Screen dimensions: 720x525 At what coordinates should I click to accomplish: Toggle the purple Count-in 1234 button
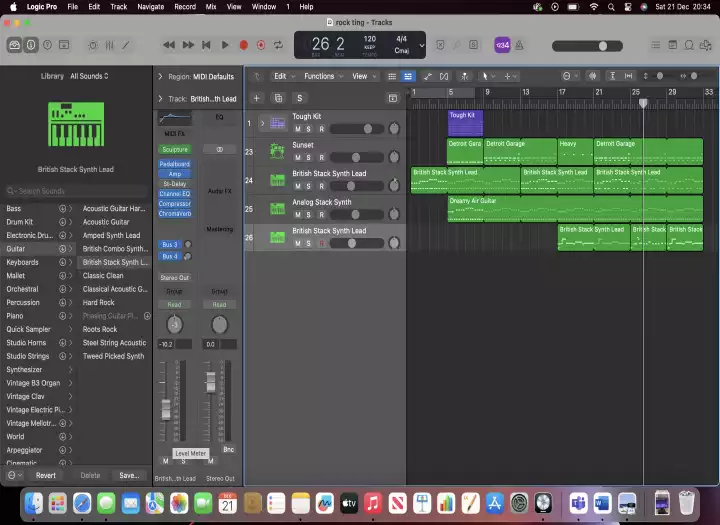(x=502, y=45)
